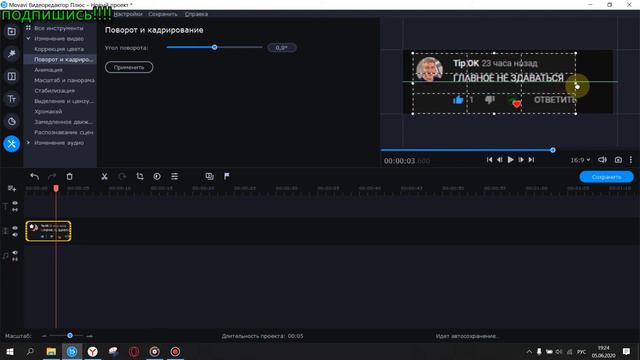Click the rotation angle slider handle
The height and width of the screenshot is (360, 640).
pyautogui.click(x=214, y=47)
